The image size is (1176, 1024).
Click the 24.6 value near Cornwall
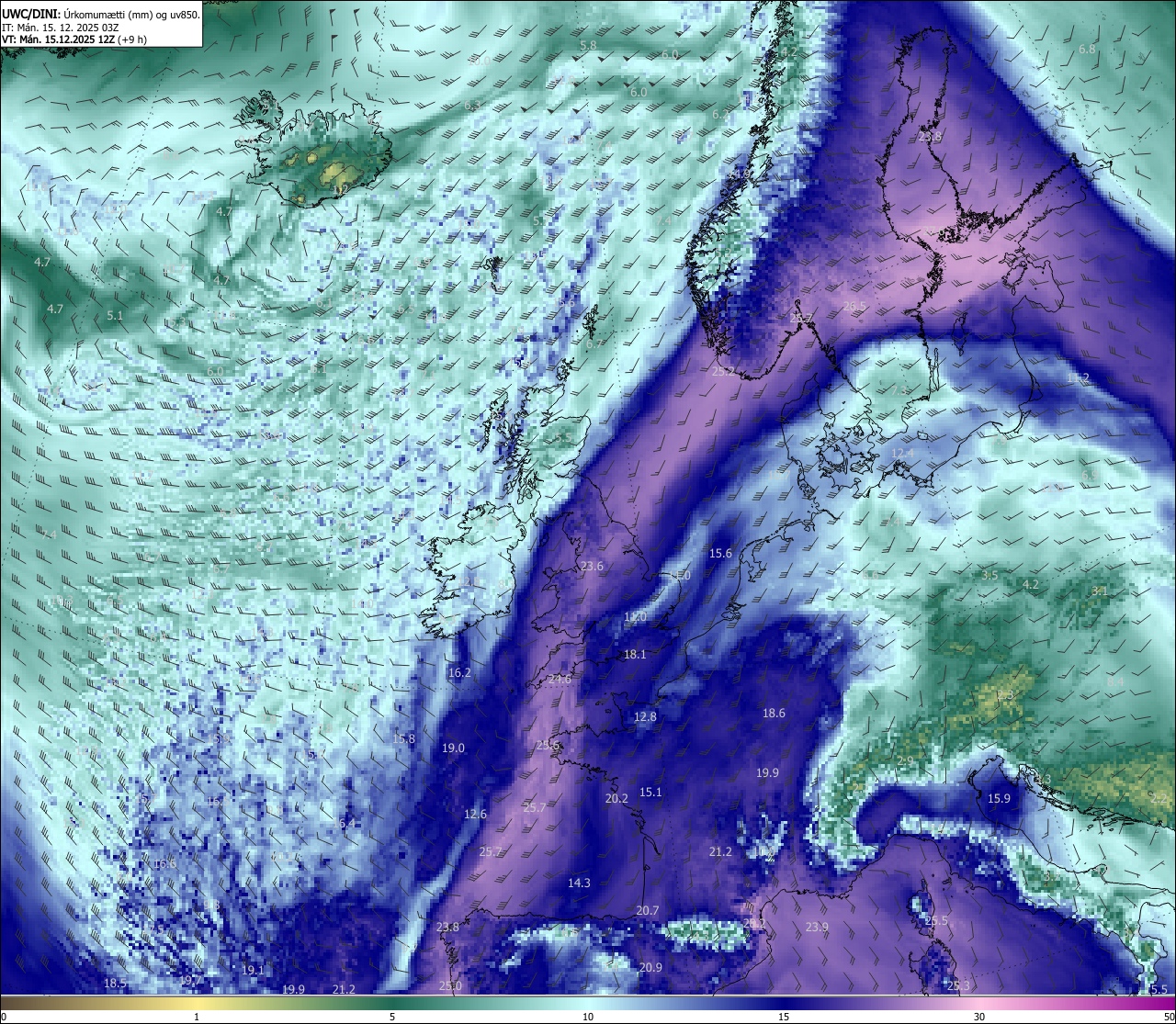pos(560,679)
